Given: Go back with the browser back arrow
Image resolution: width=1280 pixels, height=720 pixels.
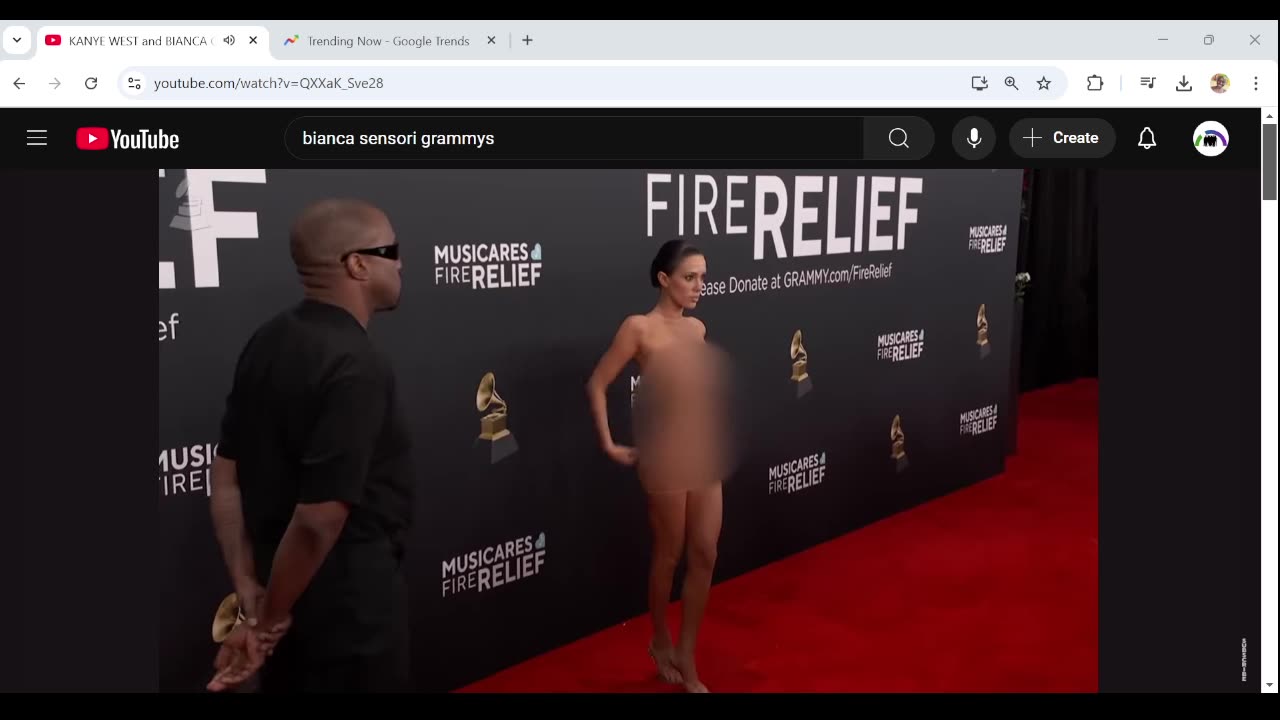Looking at the screenshot, I should tap(19, 83).
